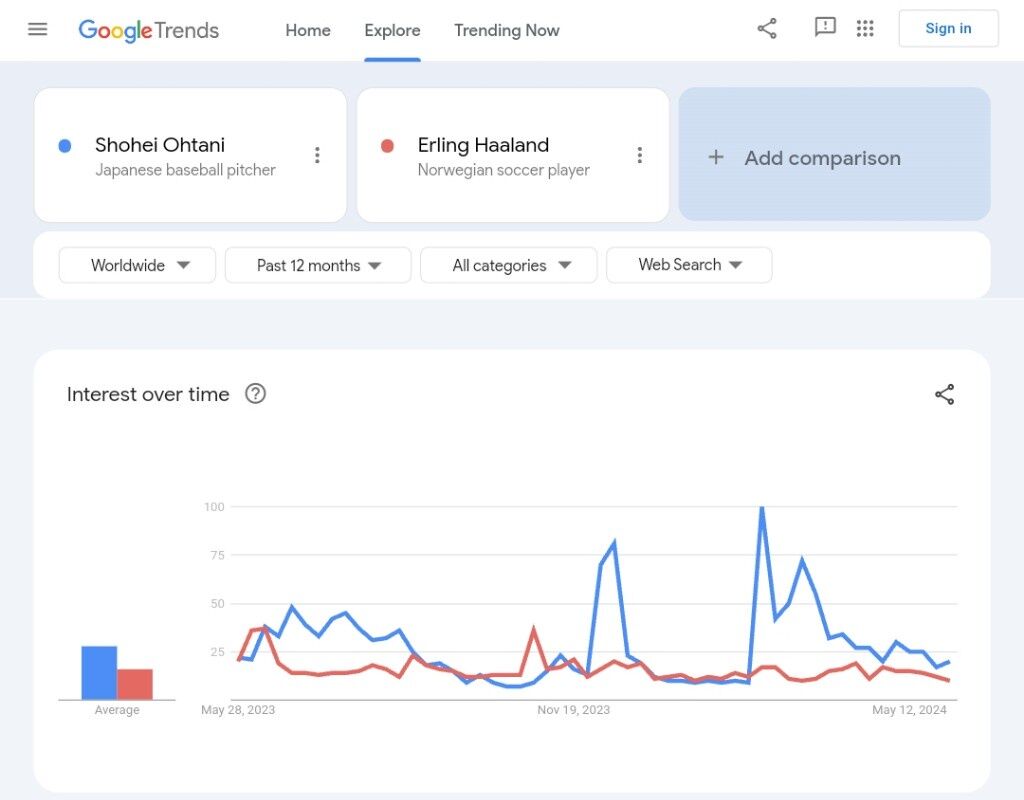This screenshot has width=1024, height=800.
Task: Open the send feedback icon
Action: [x=825, y=28]
